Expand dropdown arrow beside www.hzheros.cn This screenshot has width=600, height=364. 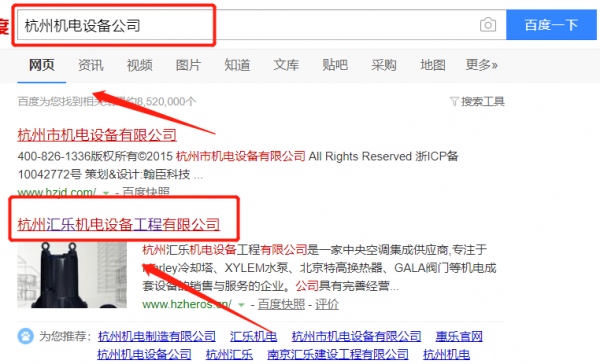pos(241,305)
